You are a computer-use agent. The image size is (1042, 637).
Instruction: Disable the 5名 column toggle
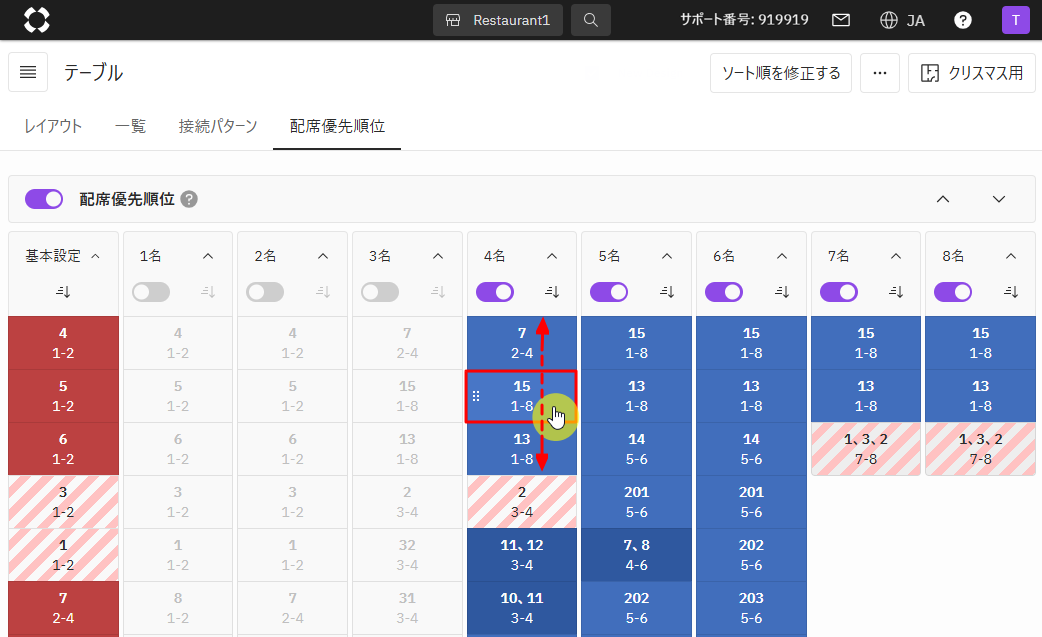point(609,292)
